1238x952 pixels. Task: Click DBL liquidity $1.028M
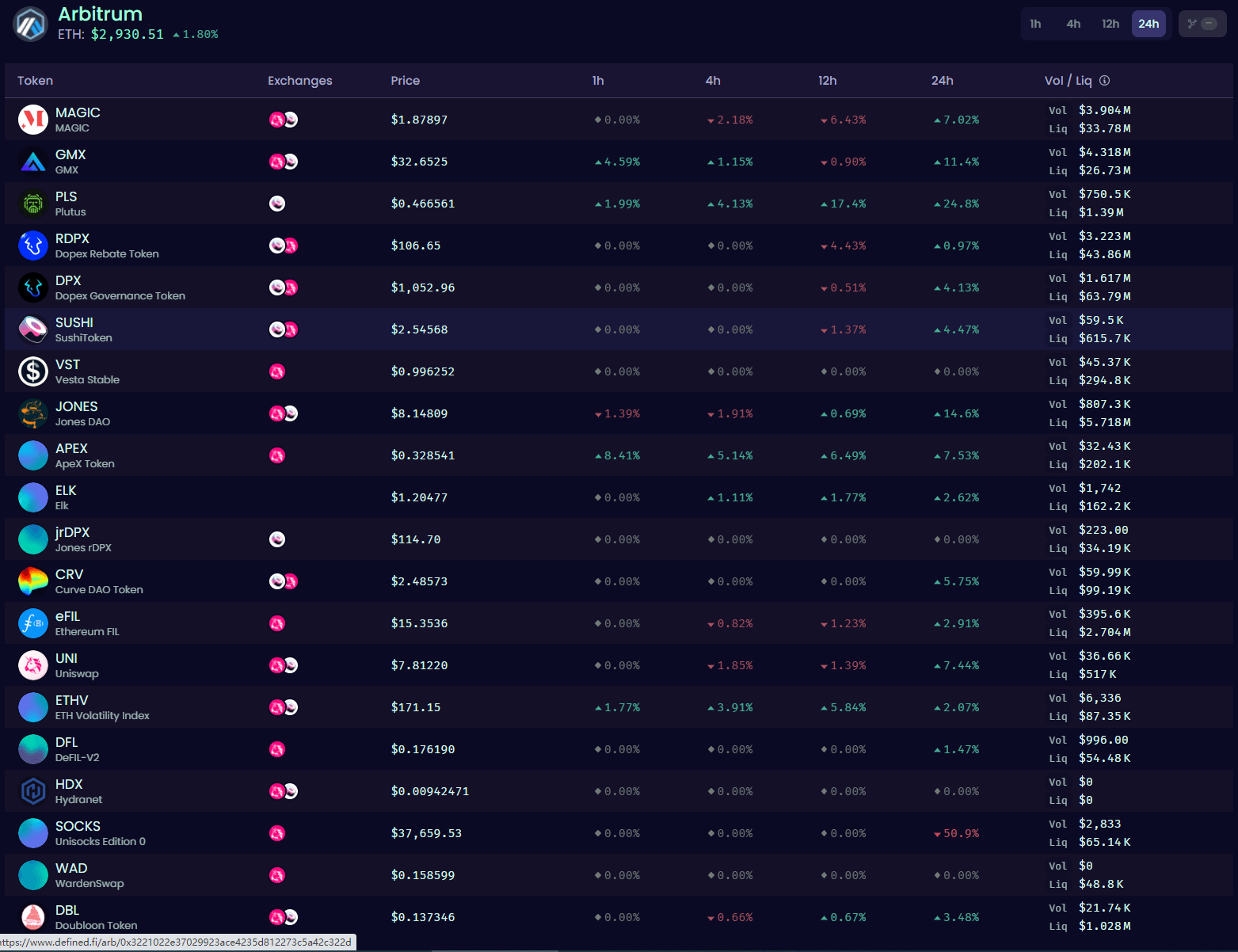1105,926
